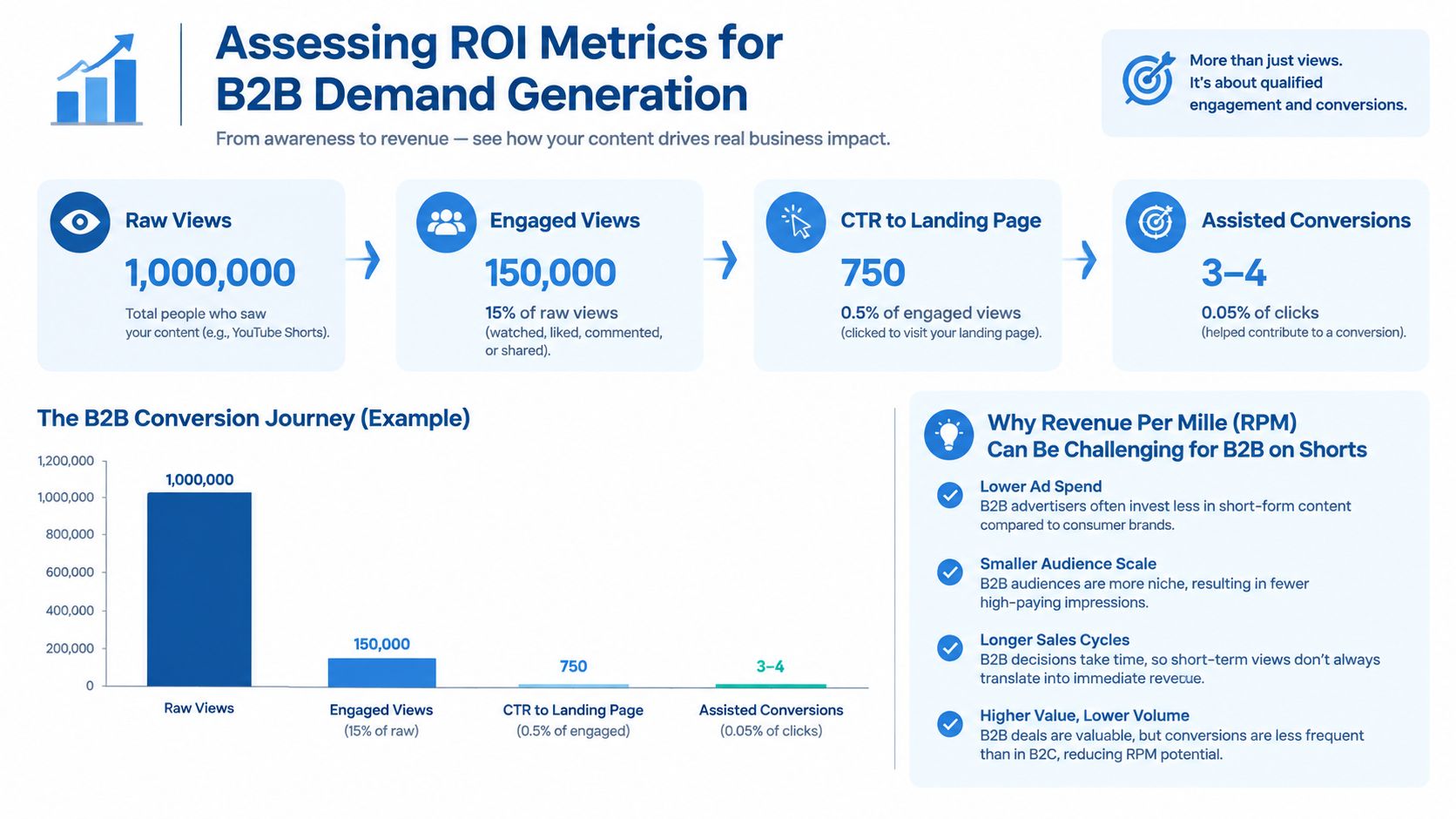The width and height of the screenshot is (1456, 819).
Task: Click the lightbulb icon beside the RPM heading
Action: (x=948, y=434)
